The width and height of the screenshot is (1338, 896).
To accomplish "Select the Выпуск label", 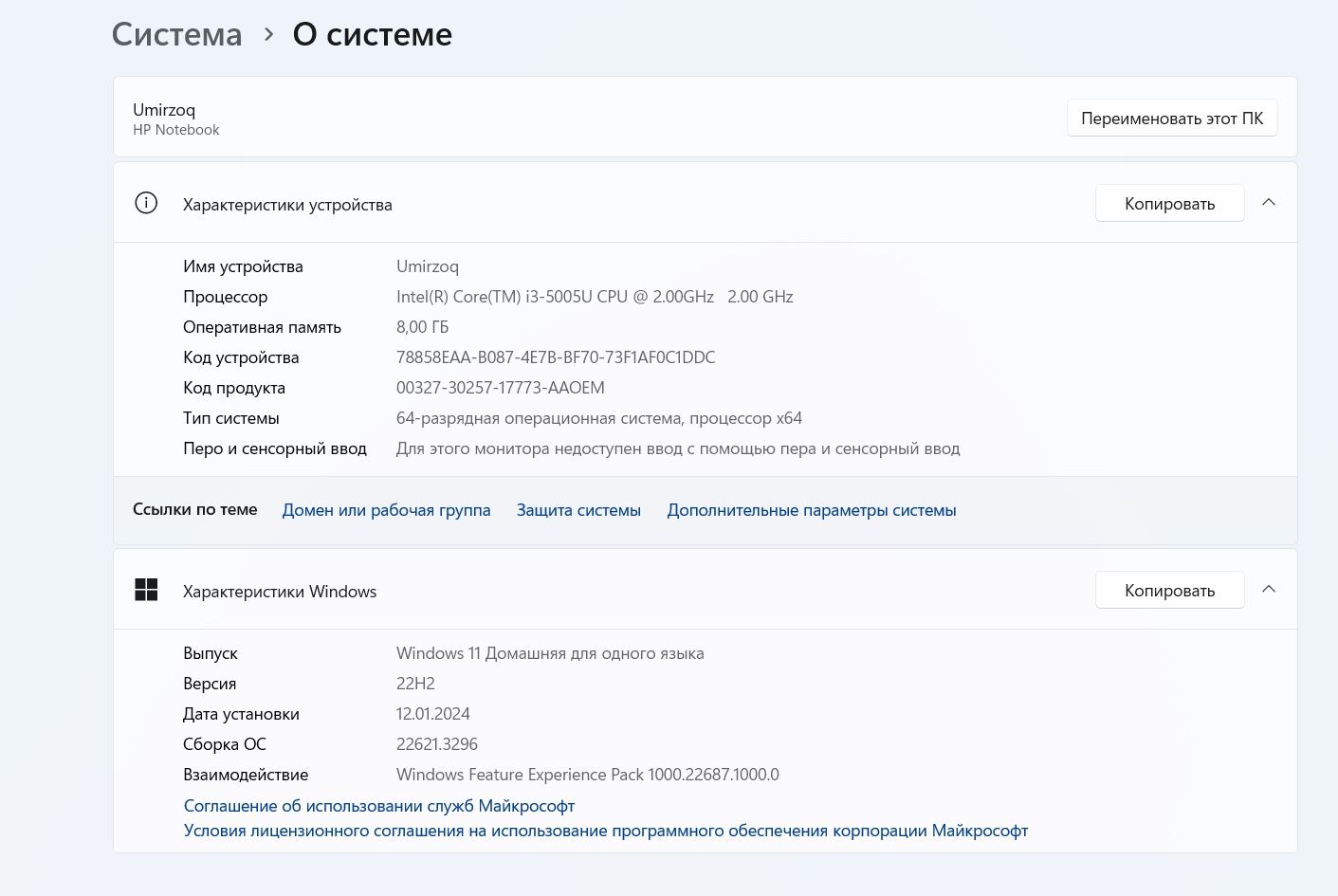I will [x=211, y=653].
